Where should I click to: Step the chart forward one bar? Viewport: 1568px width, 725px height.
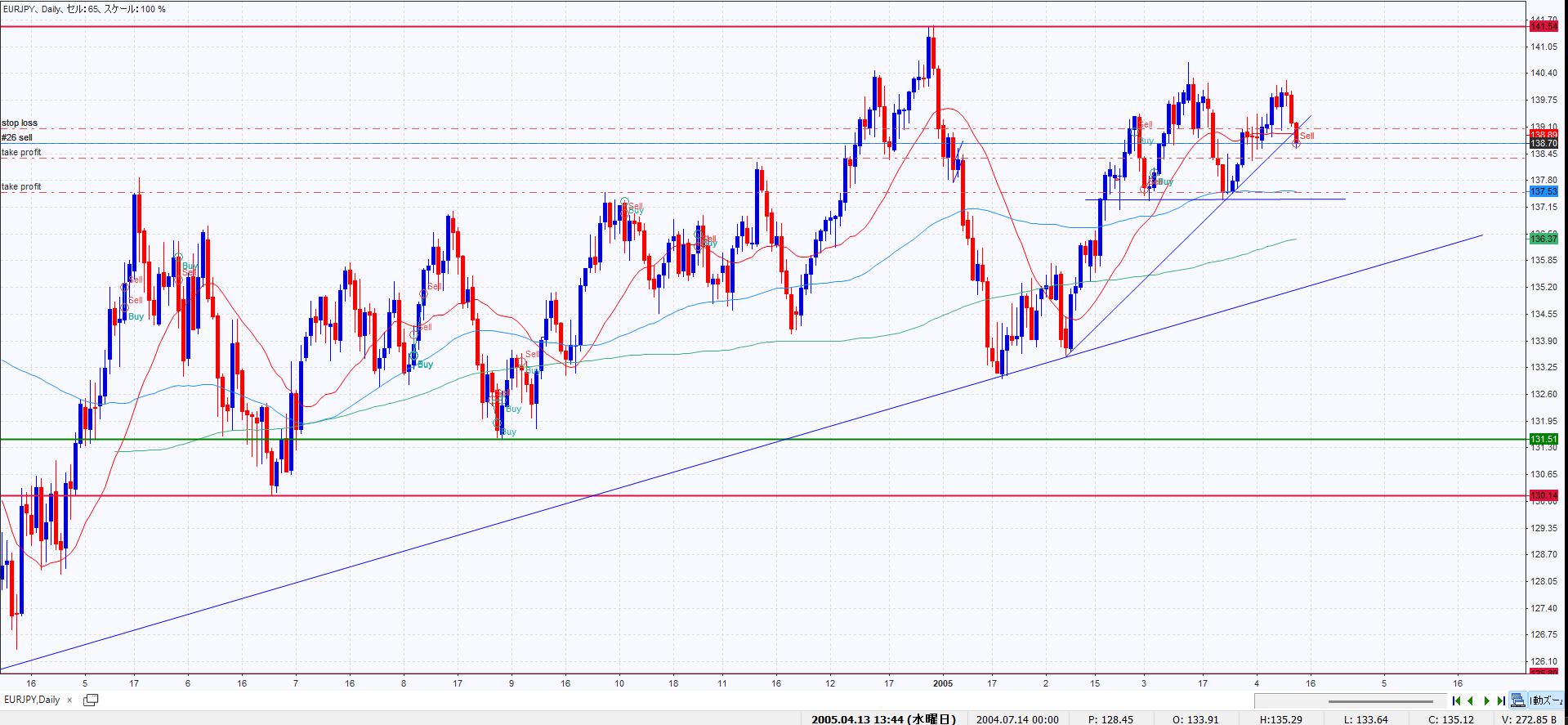point(1486,700)
